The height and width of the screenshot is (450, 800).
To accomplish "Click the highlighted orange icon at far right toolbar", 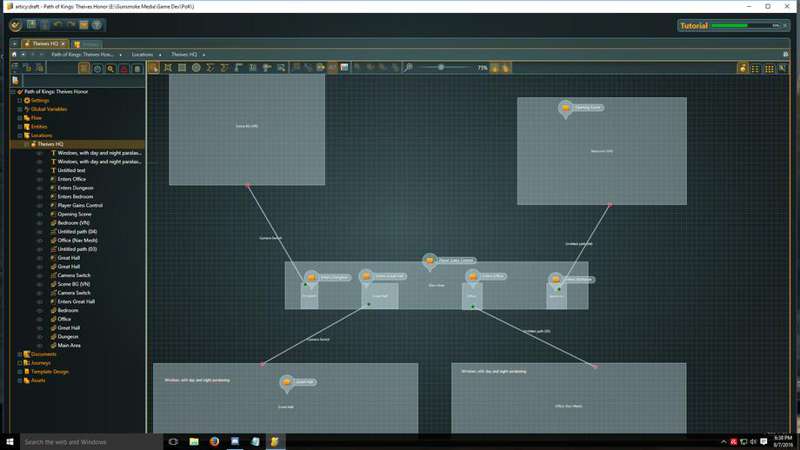I will click(743, 68).
